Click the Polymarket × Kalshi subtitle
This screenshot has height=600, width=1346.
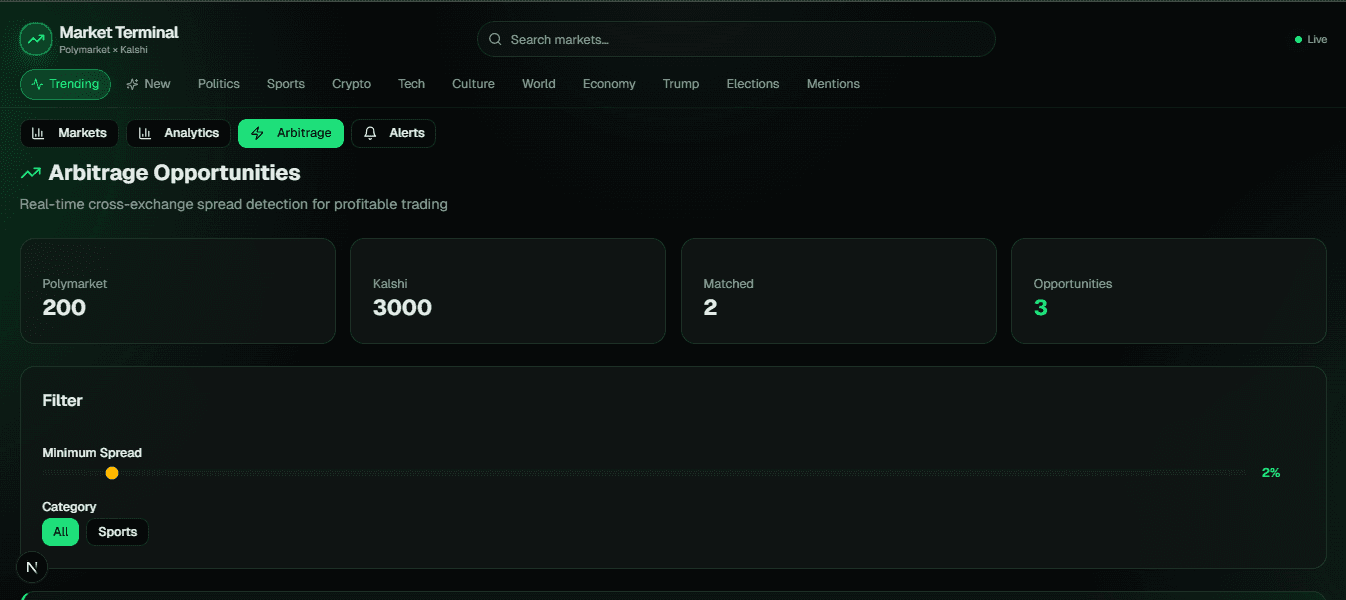click(x=103, y=50)
